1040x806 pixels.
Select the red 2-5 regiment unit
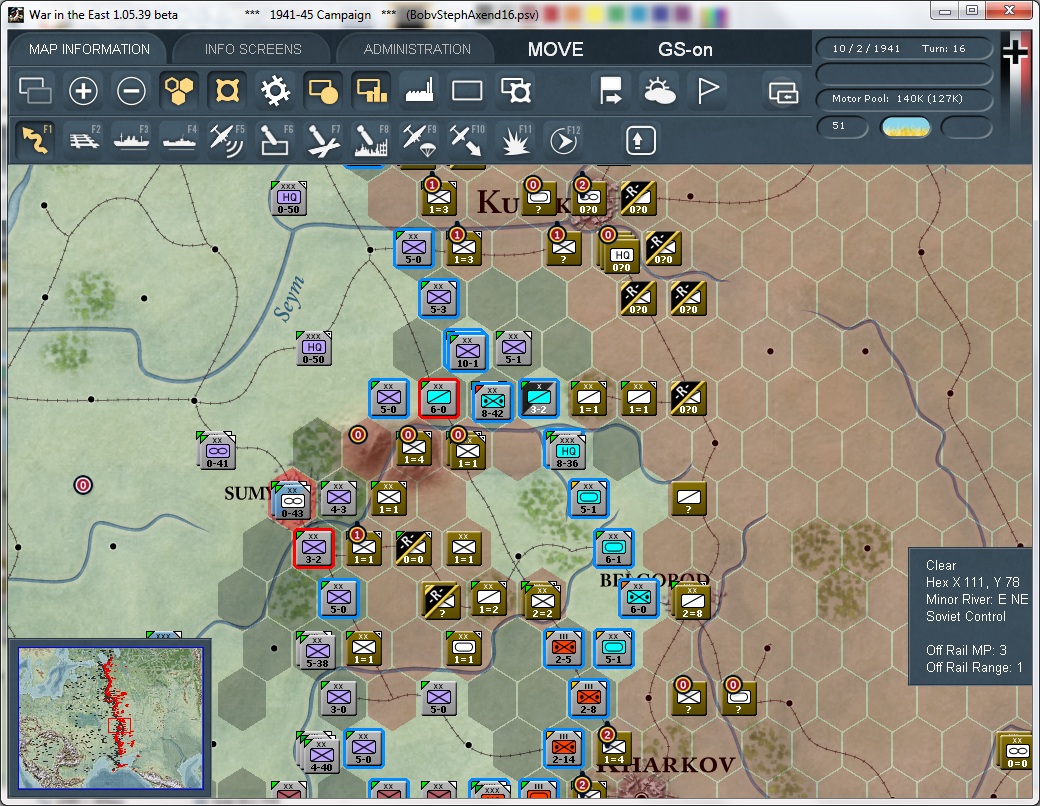[x=564, y=648]
